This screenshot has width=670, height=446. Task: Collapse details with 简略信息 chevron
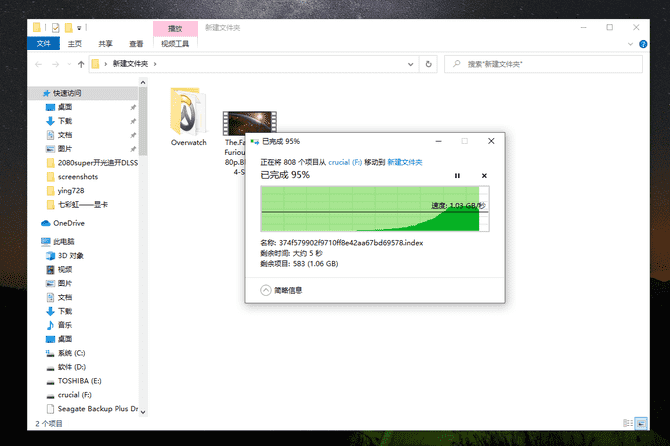pos(266,290)
